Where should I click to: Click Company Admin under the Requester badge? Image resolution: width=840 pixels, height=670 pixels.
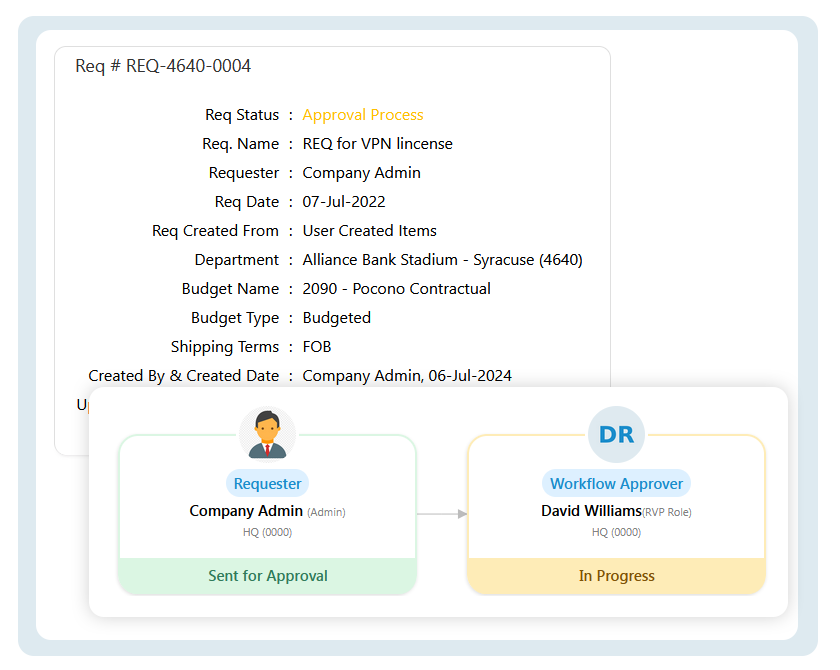click(246, 511)
